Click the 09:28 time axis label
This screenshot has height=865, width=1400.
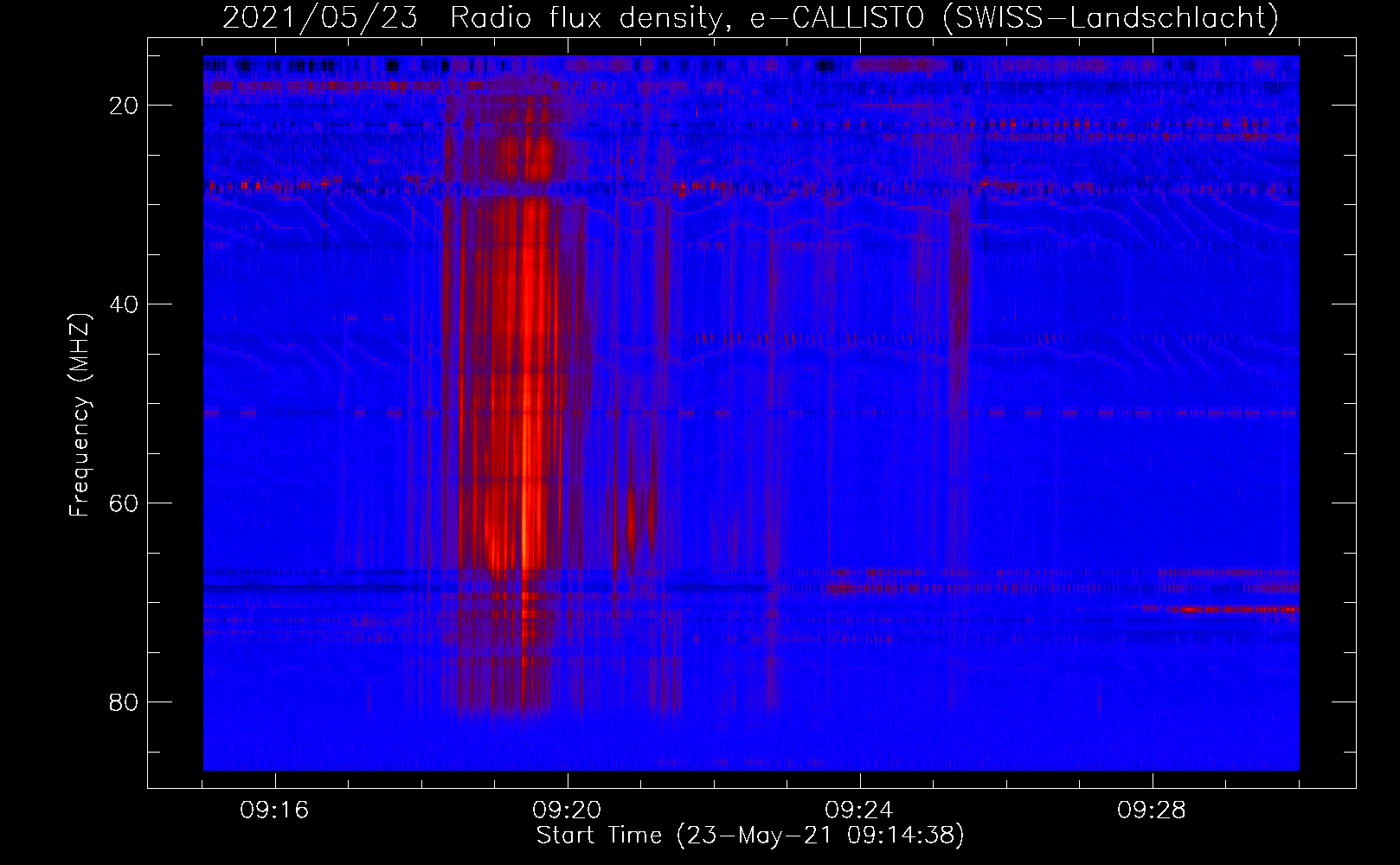(1152, 811)
